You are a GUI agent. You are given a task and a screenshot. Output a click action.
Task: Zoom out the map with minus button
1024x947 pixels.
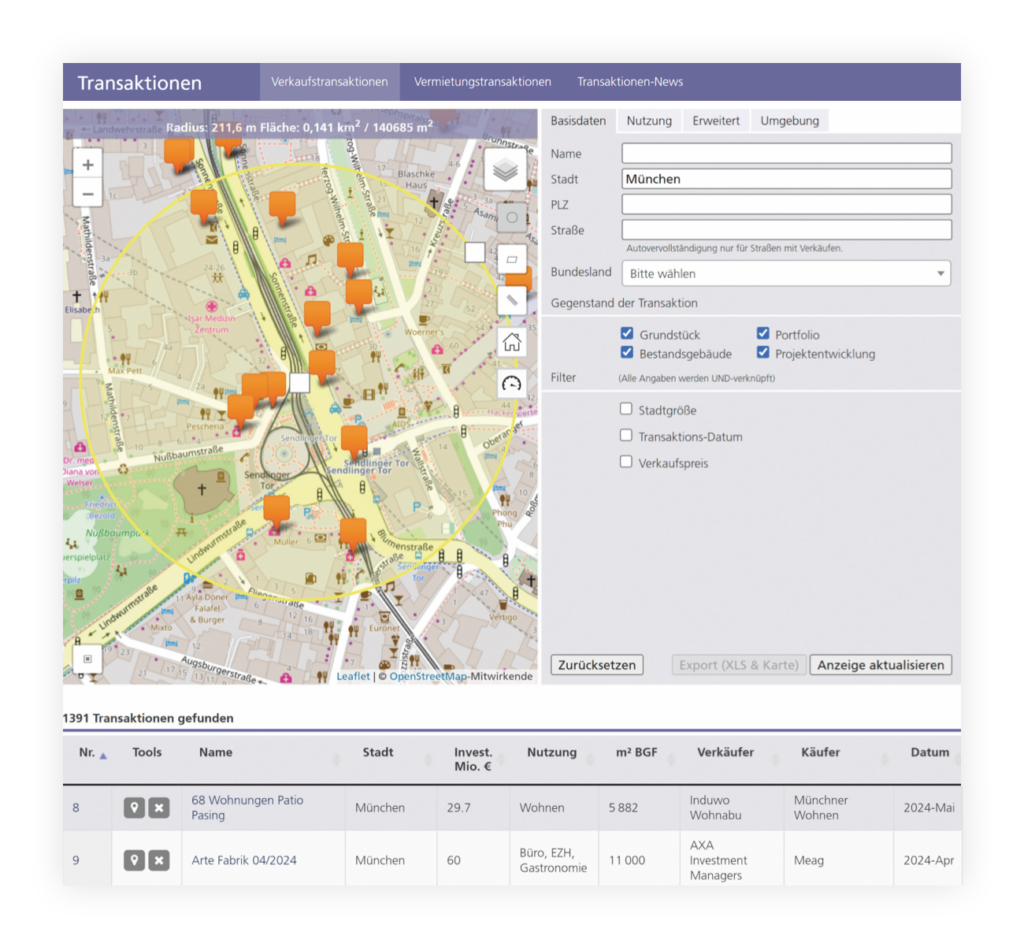(88, 195)
